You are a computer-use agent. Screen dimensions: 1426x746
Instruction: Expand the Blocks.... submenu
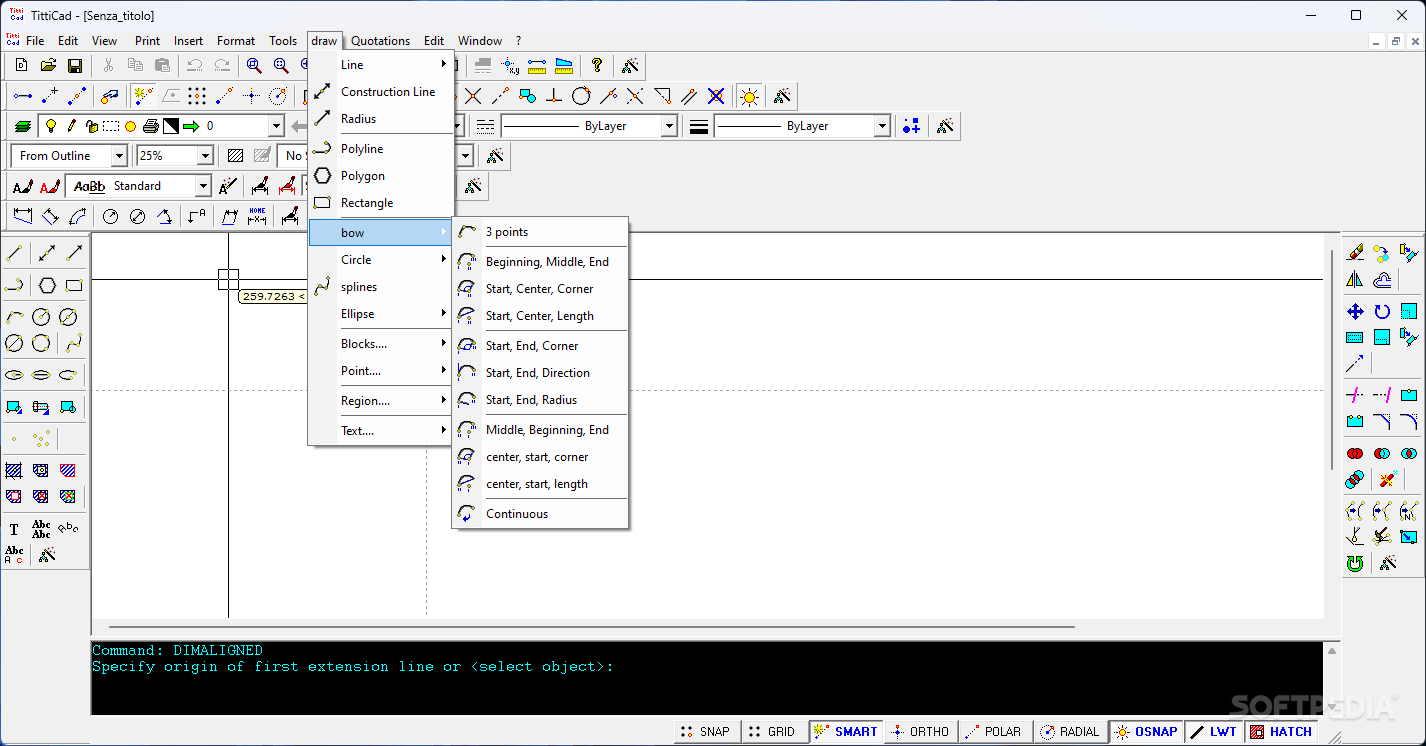[x=381, y=344]
